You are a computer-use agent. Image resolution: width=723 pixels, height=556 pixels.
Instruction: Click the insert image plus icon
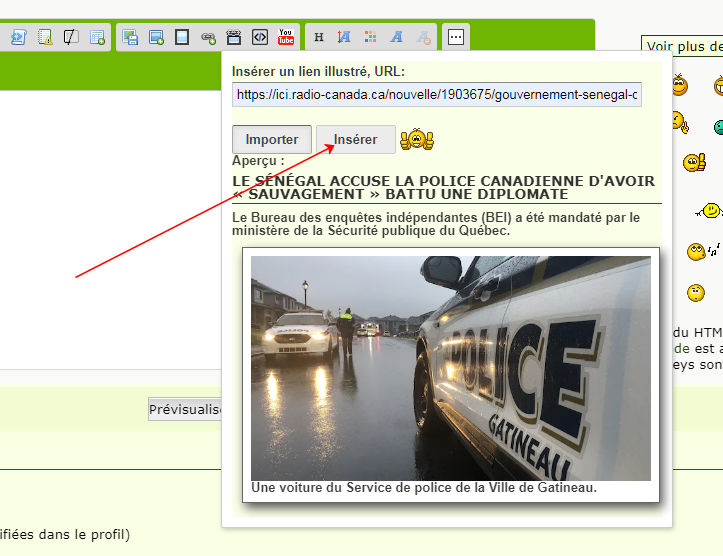(x=156, y=37)
